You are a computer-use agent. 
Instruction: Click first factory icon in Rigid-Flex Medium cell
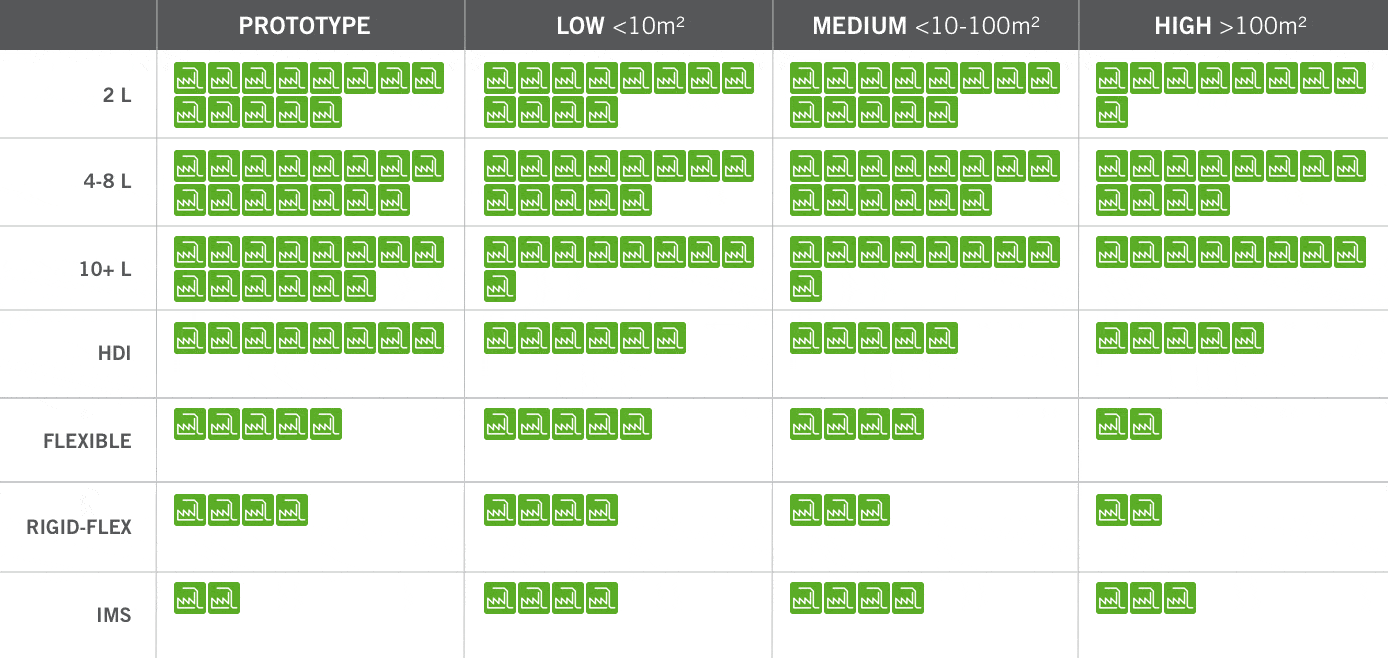806,510
